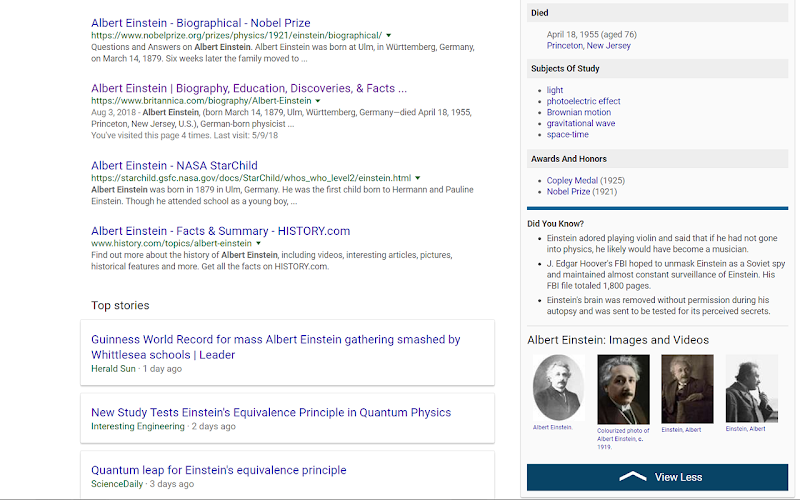Click the 'ScienceDaily' source label
The width and height of the screenshot is (800, 500).
pyautogui.click(x=117, y=484)
